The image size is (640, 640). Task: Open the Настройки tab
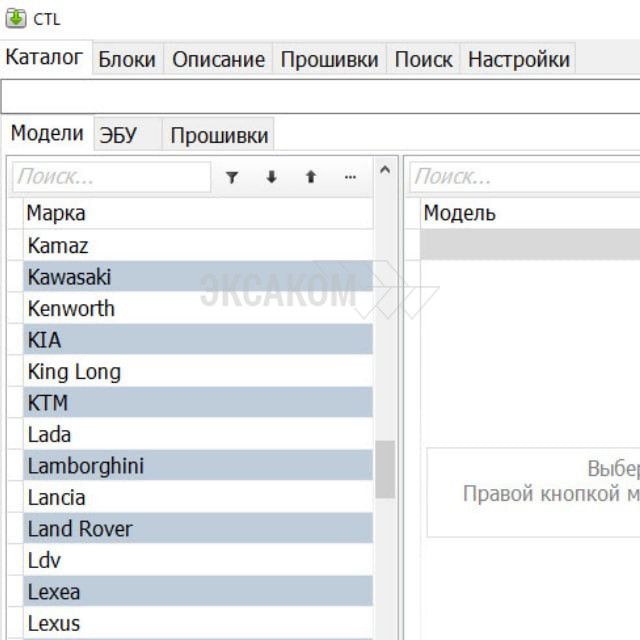tap(518, 59)
